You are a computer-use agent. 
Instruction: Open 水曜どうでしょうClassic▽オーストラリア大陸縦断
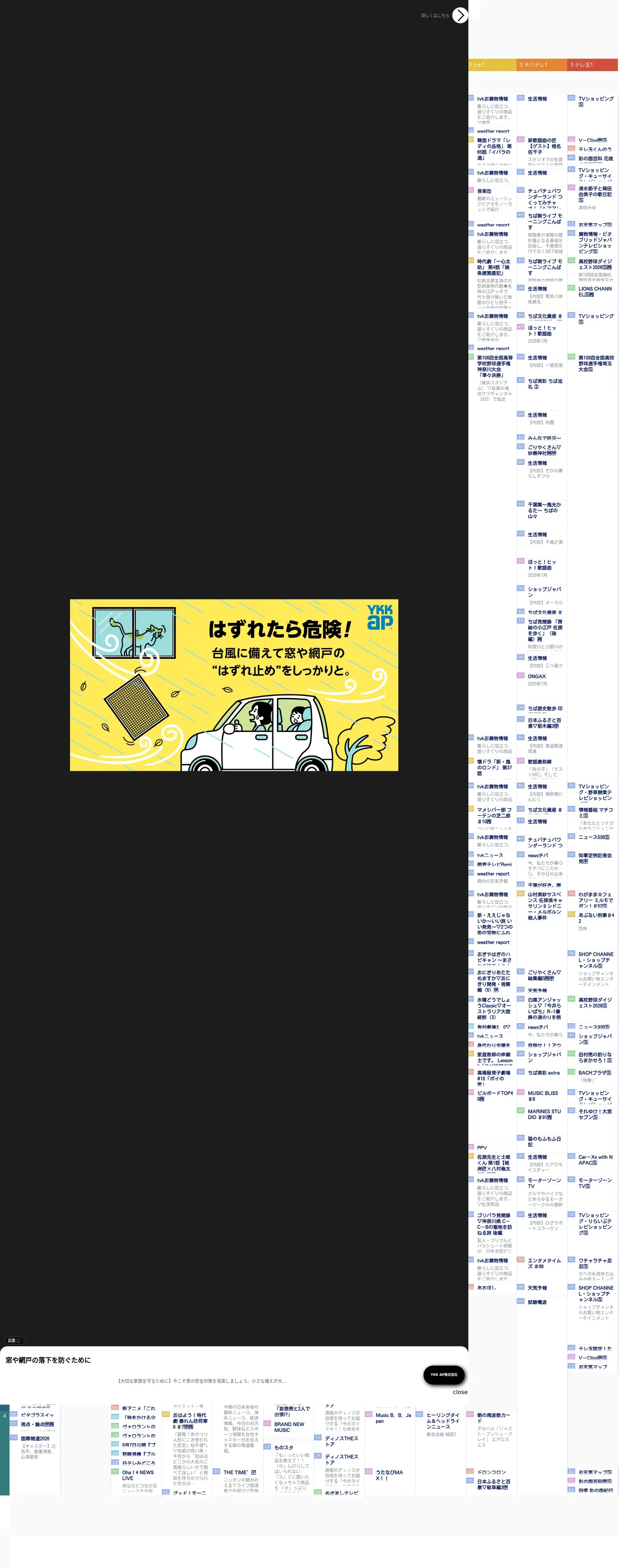click(494, 1008)
